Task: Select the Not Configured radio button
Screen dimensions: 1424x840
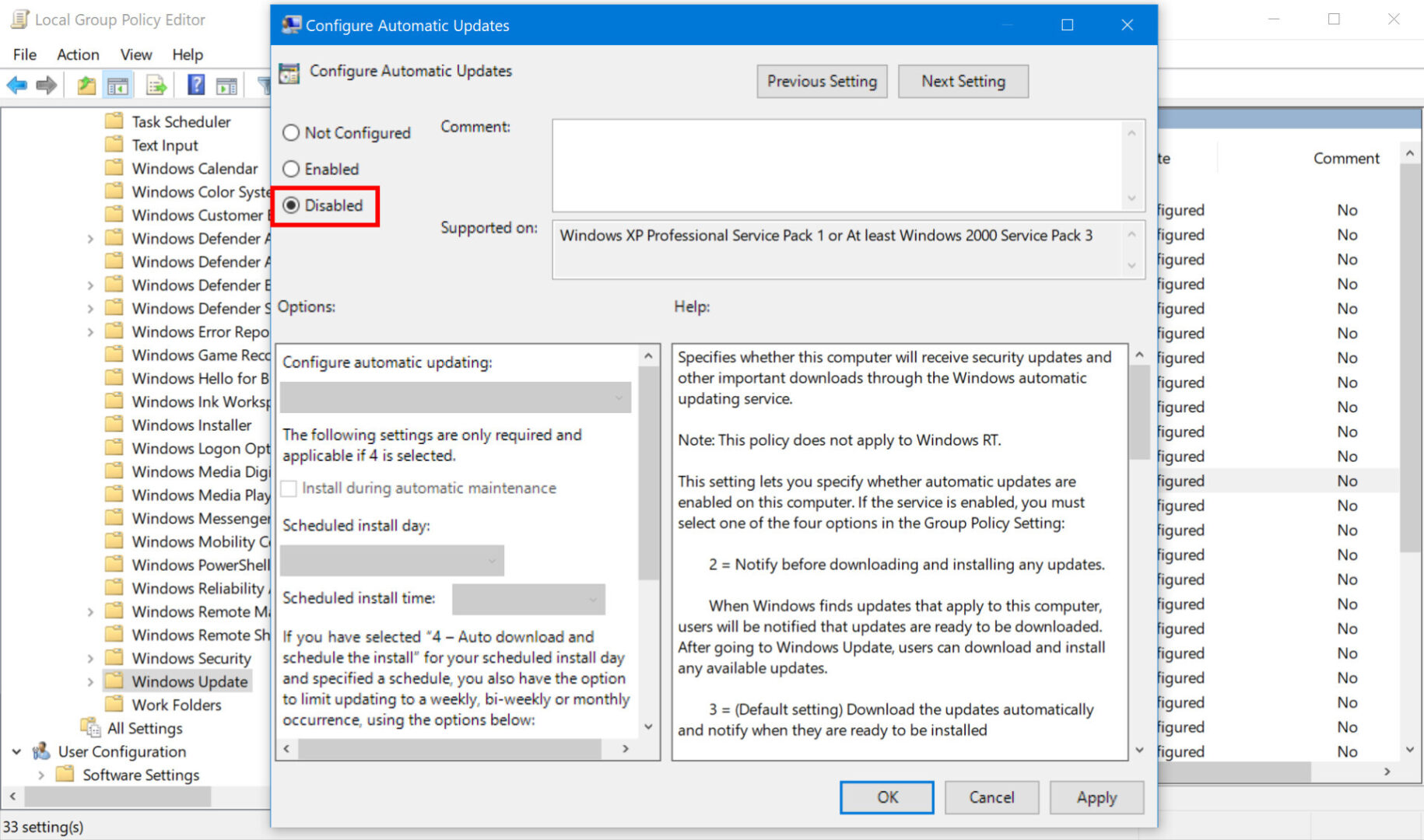Action: (x=291, y=132)
